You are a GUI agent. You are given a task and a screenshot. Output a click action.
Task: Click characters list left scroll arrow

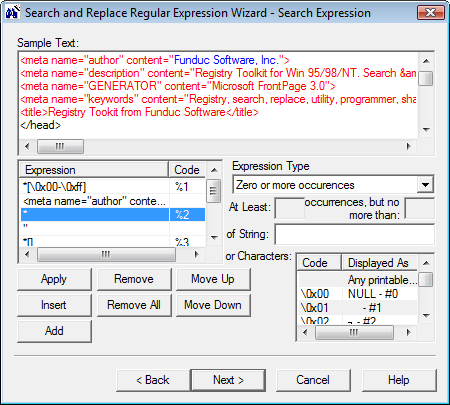click(305, 332)
